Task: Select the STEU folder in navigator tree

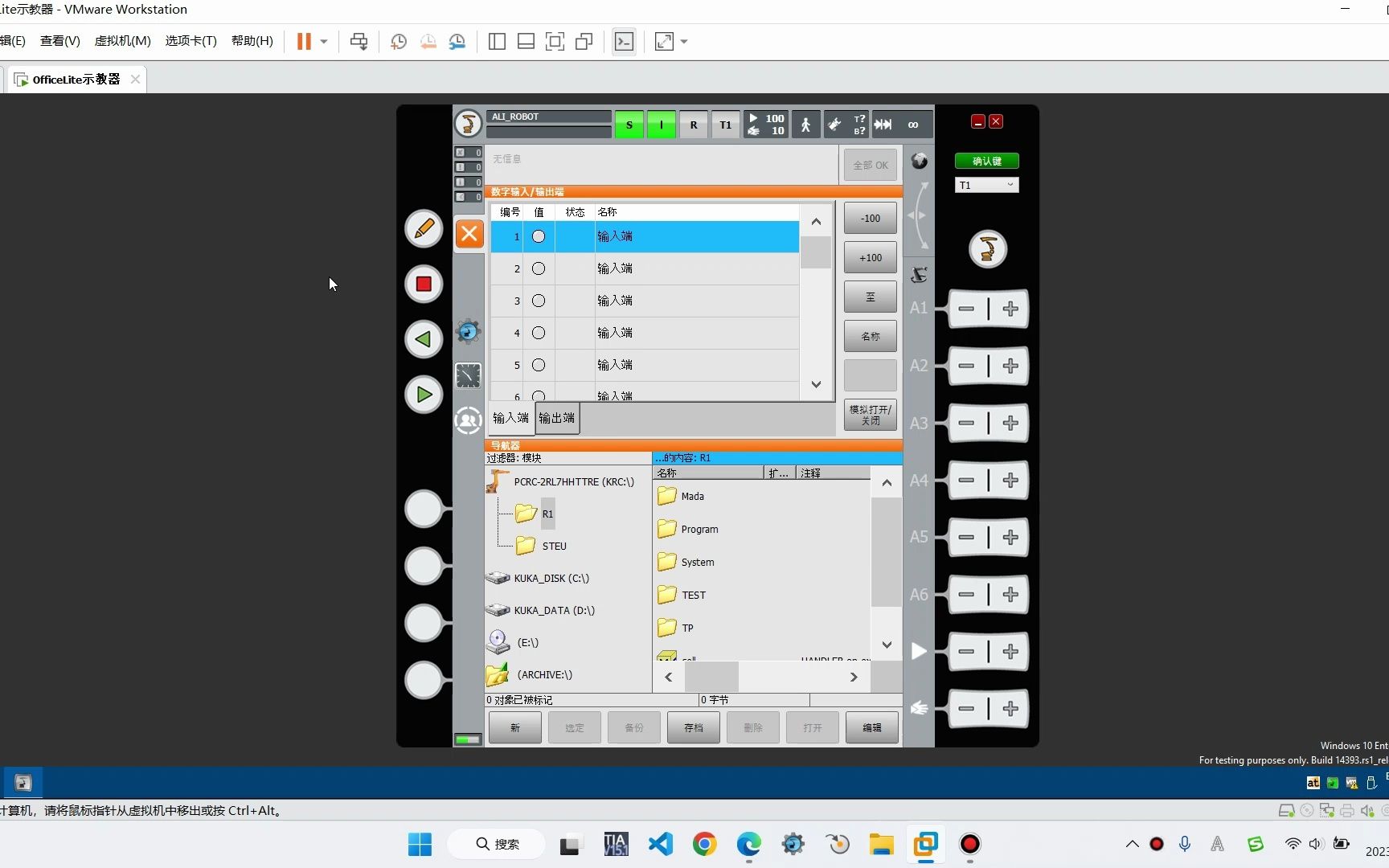Action: (541, 546)
